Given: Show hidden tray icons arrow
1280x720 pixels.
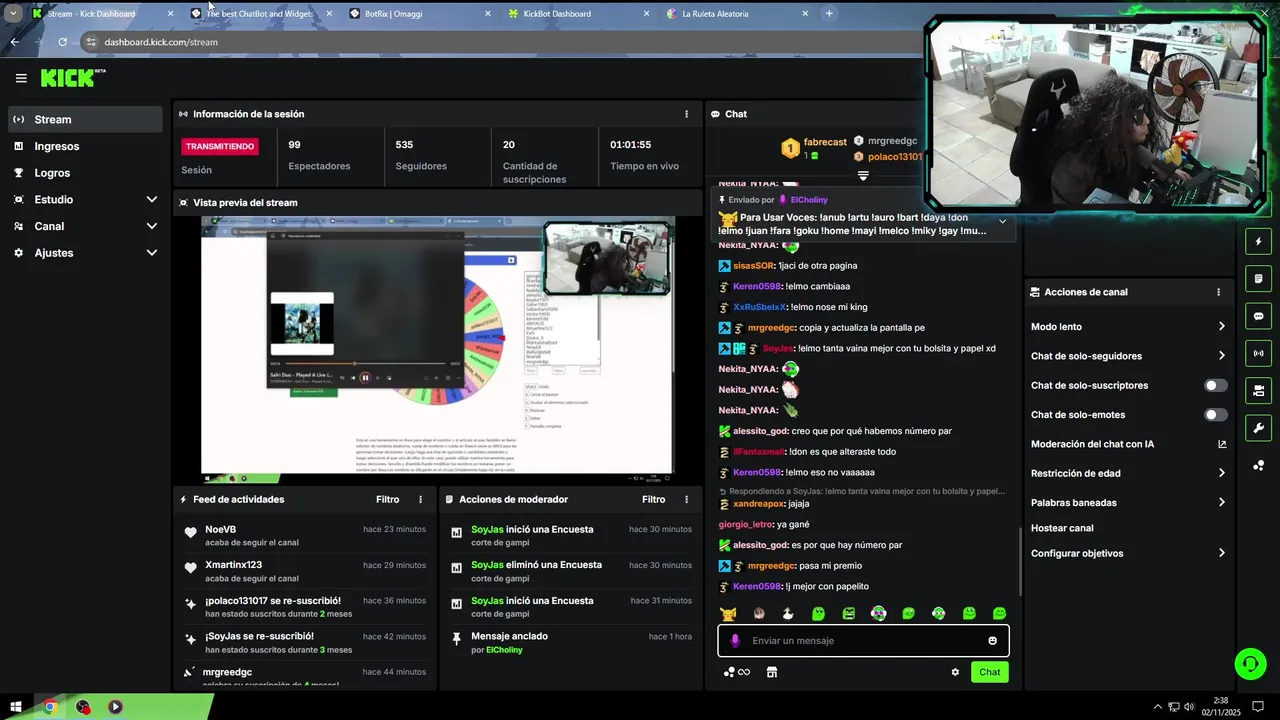Looking at the screenshot, I should pos(1158,707).
